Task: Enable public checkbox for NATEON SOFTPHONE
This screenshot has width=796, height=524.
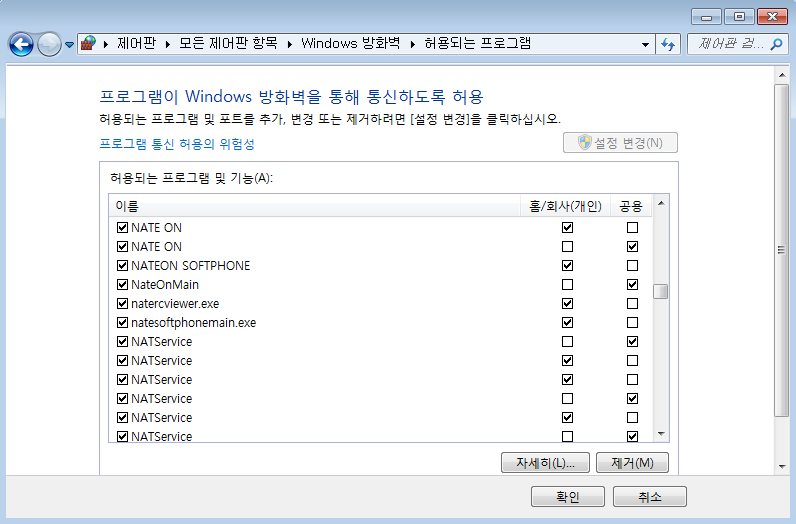Action: coord(633,266)
